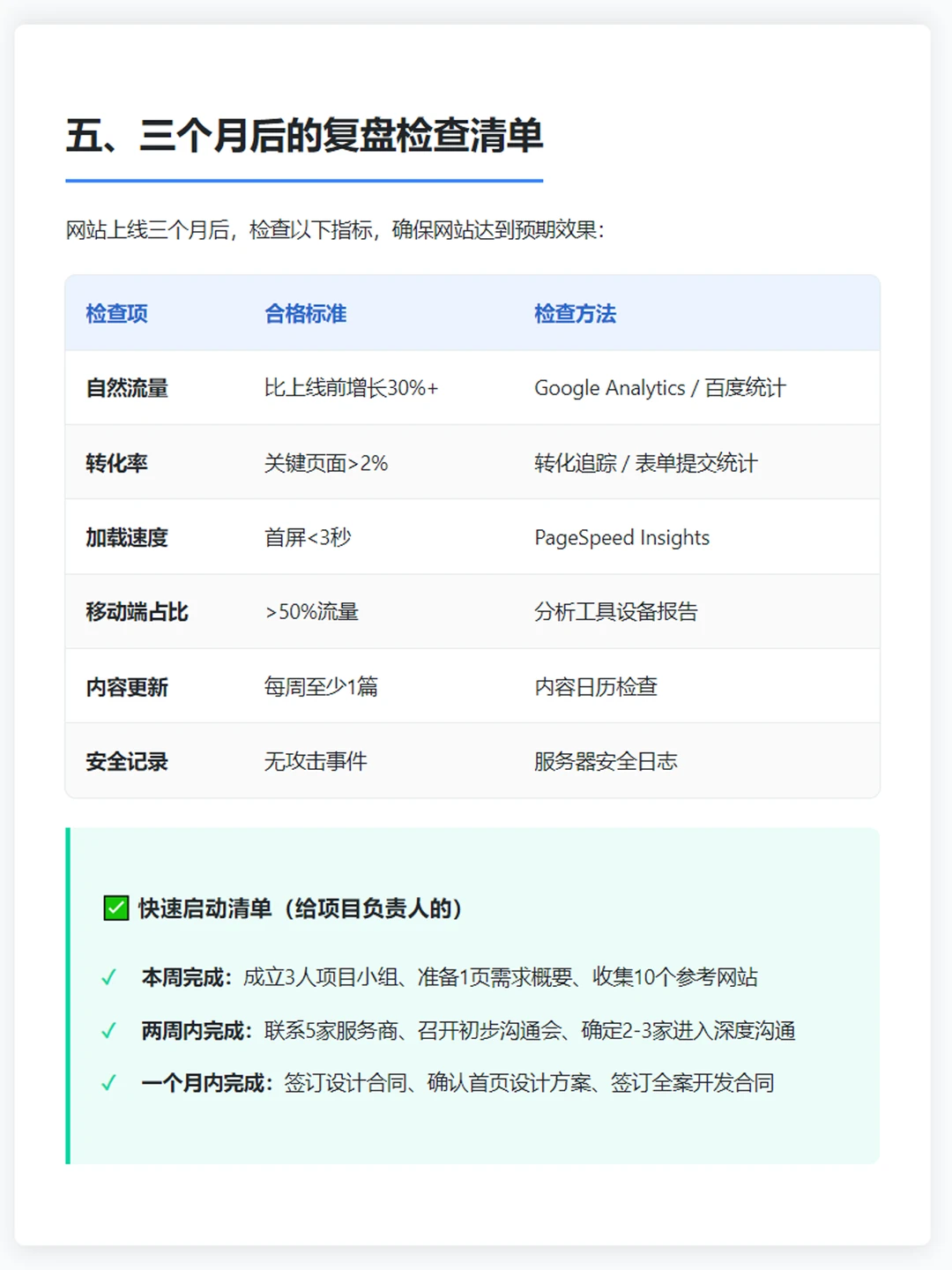Click the cell 服务器安全日志
Viewport: 952px width, 1270px height.
[606, 761]
